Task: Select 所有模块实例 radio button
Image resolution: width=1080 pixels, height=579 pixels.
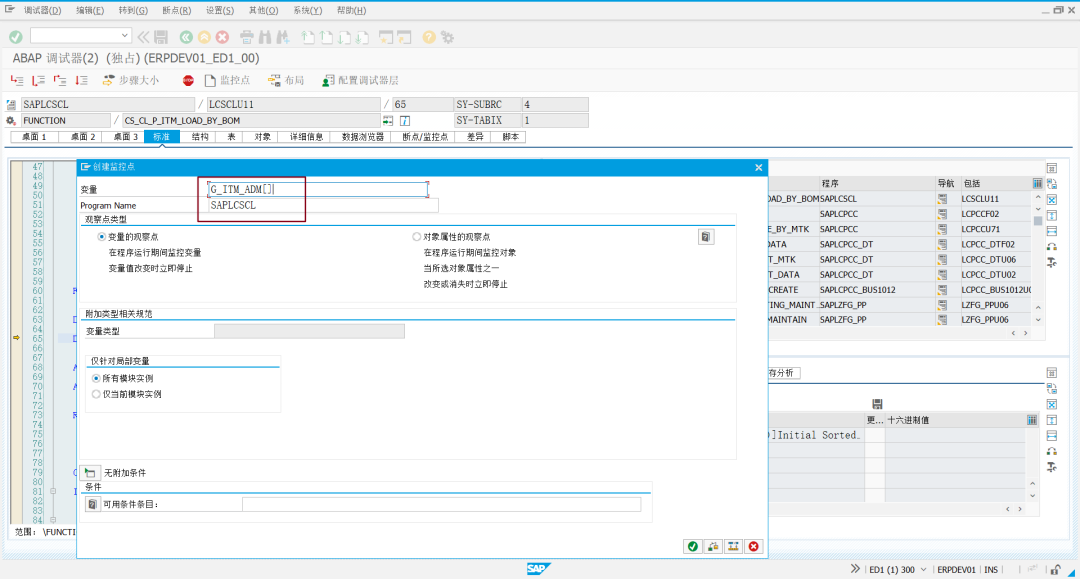Action: [x=96, y=379]
